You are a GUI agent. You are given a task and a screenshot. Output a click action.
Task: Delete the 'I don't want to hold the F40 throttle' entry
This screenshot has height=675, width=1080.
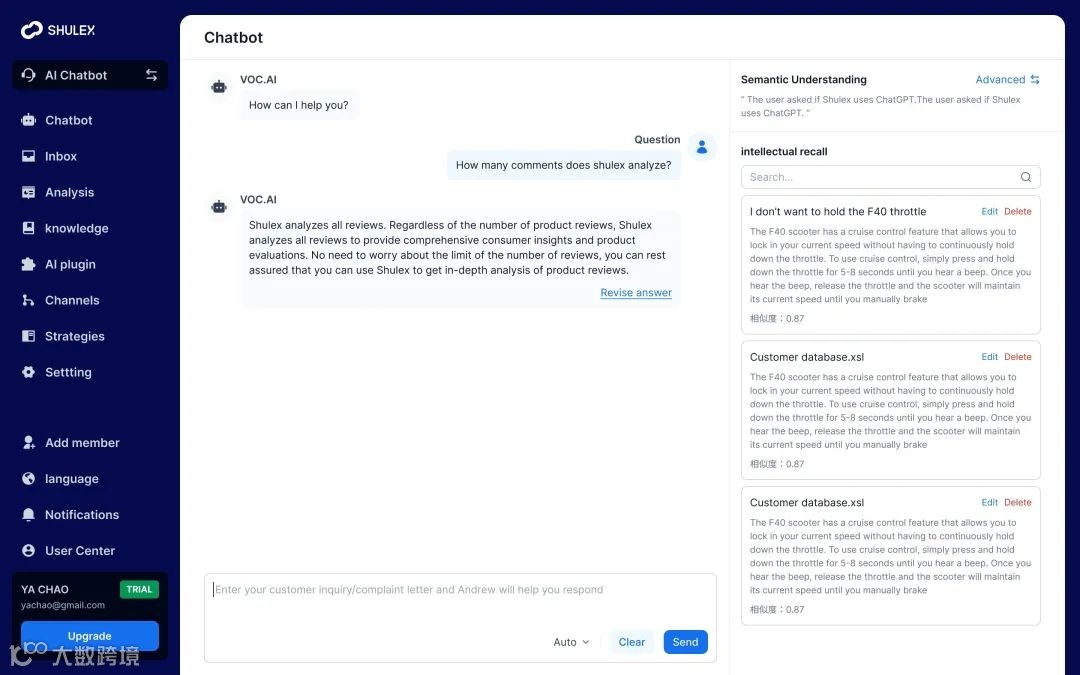pos(1017,211)
